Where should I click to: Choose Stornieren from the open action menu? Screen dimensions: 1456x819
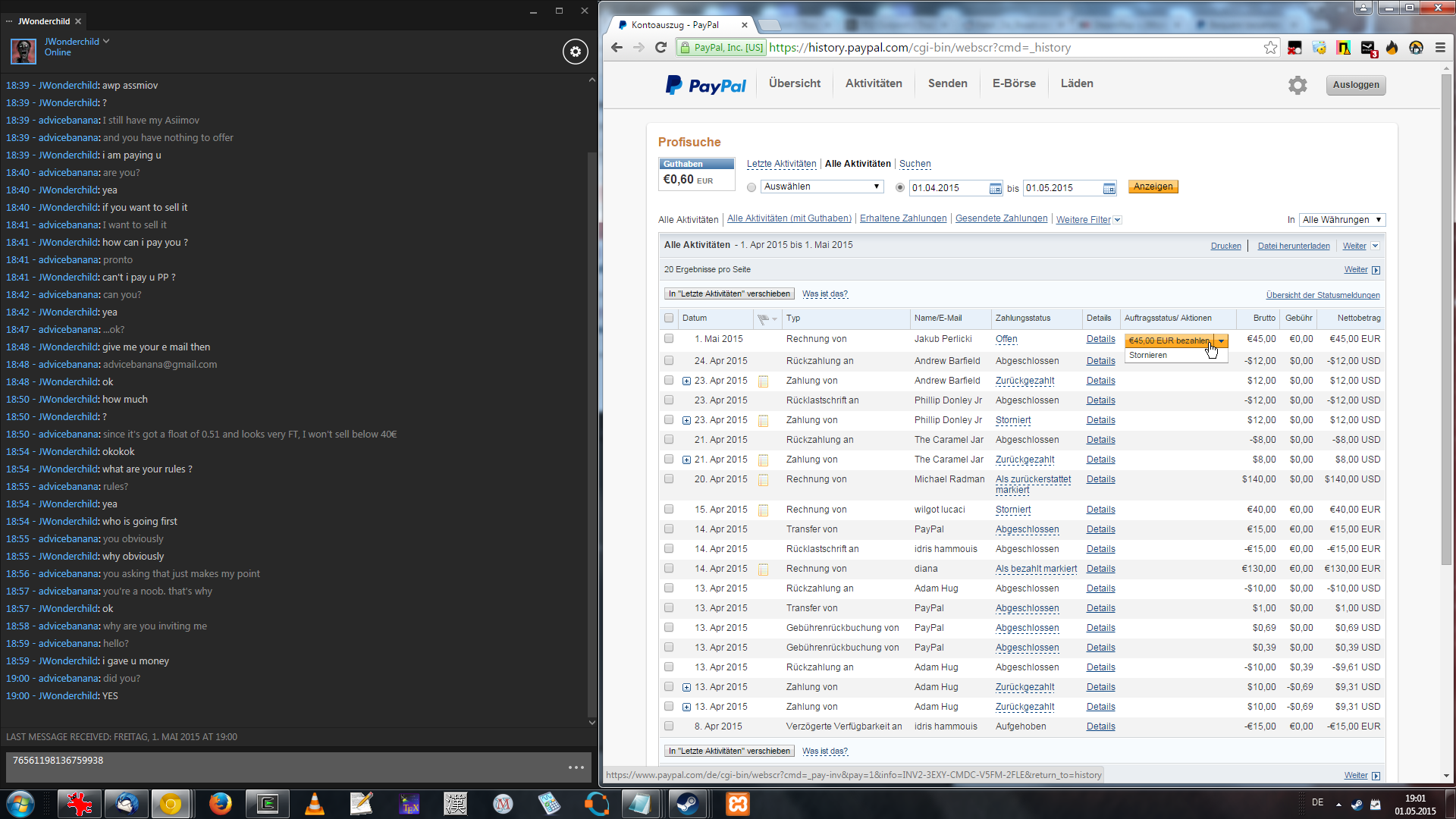(1148, 356)
